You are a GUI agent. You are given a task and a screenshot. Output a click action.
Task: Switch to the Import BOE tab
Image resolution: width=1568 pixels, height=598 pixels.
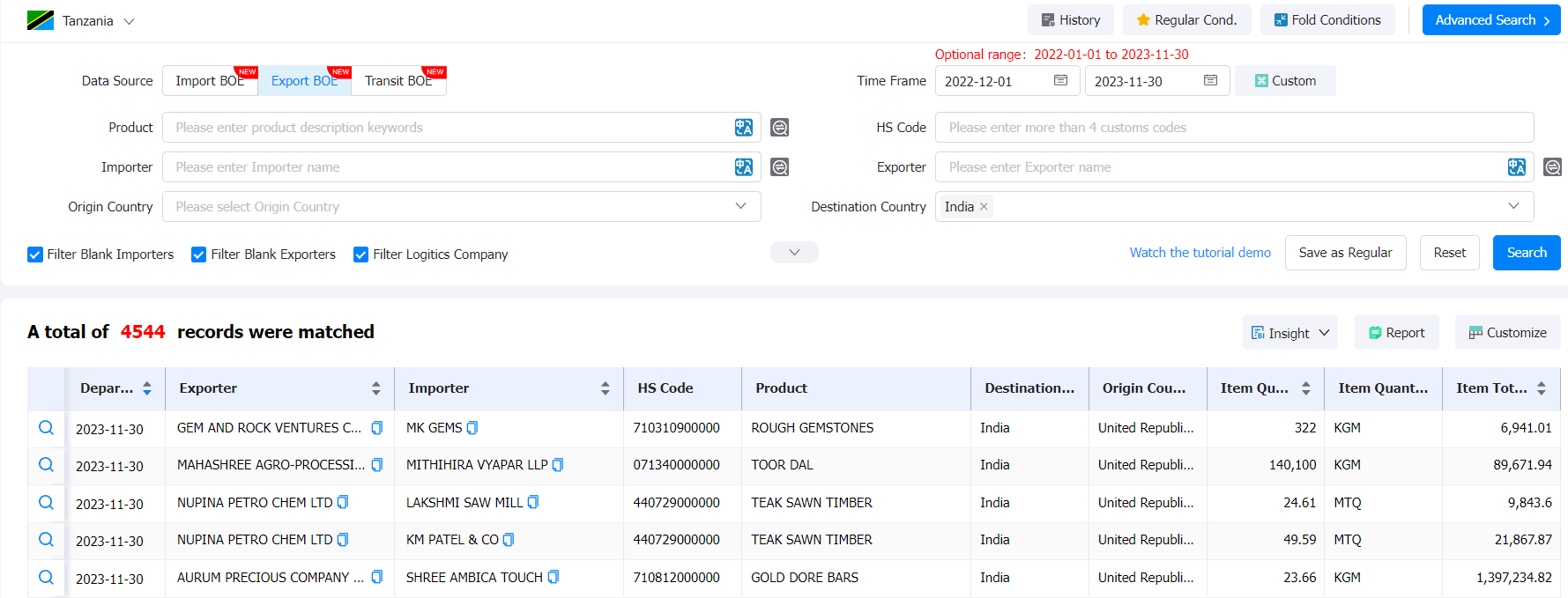[210, 81]
